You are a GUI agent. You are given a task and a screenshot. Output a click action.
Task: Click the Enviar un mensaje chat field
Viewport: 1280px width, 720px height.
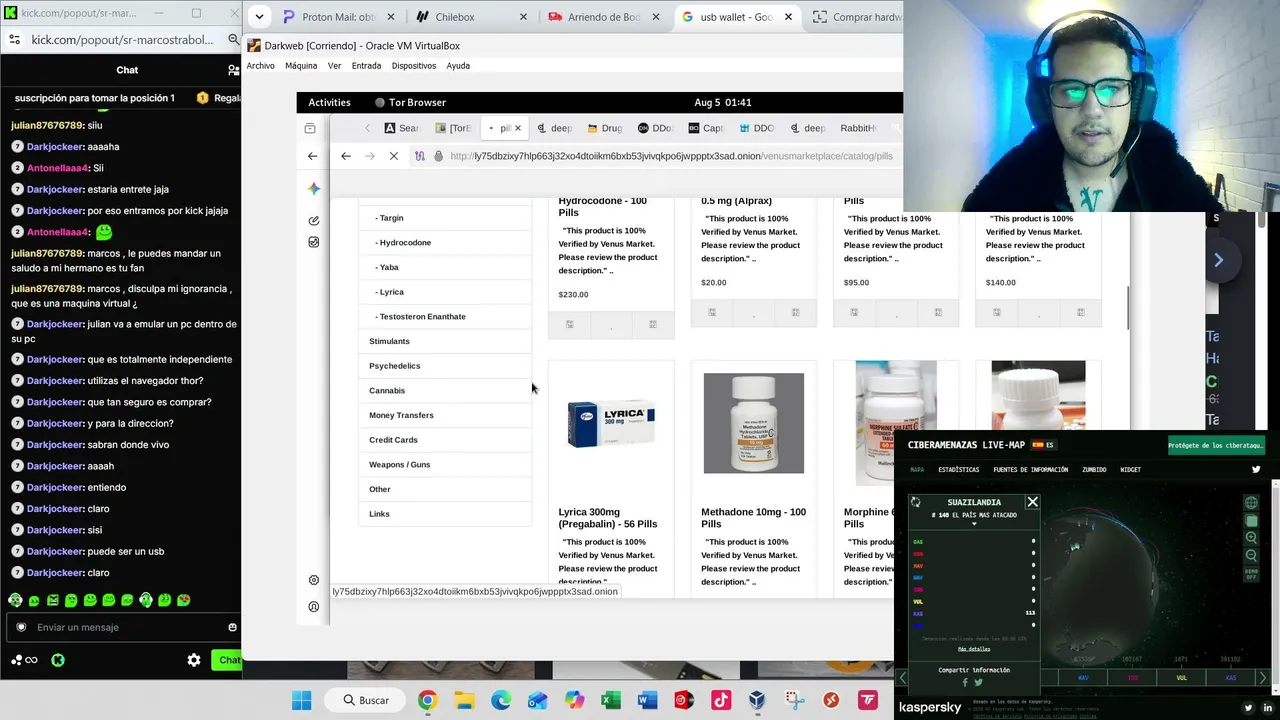pyautogui.click(x=124, y=627)
